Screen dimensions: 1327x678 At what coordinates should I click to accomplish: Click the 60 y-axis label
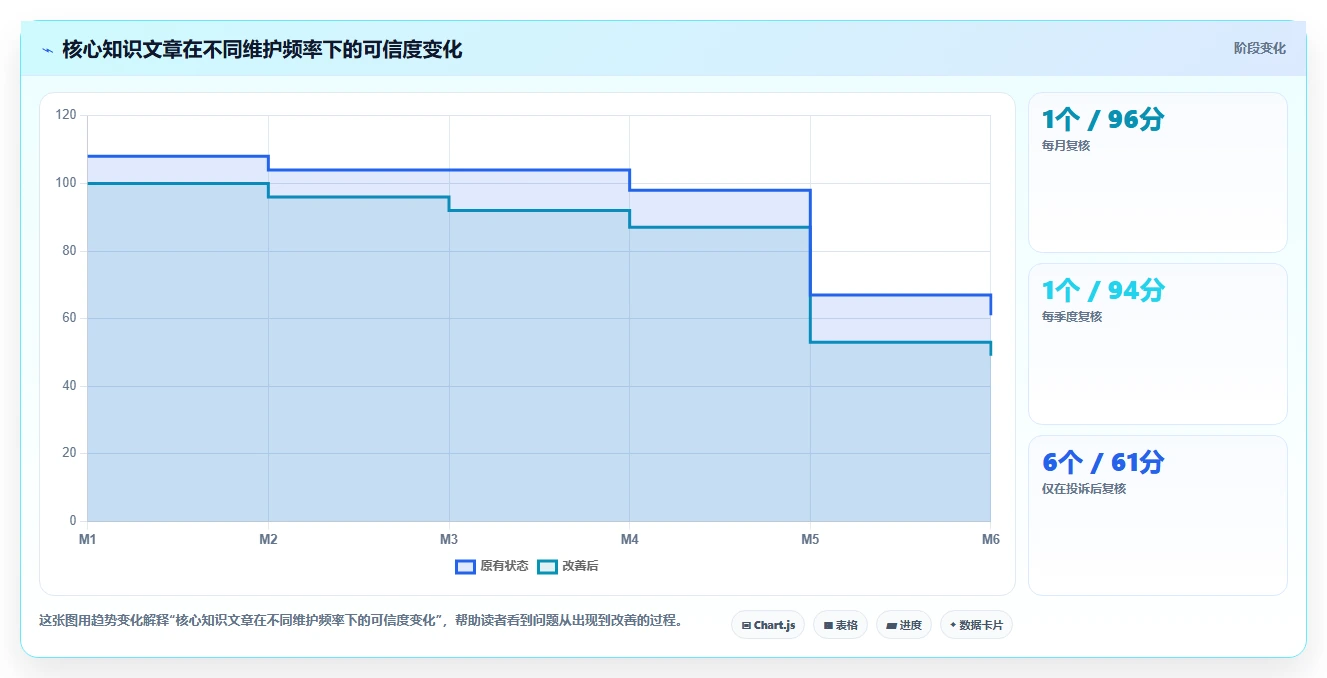tap(69, 318)
